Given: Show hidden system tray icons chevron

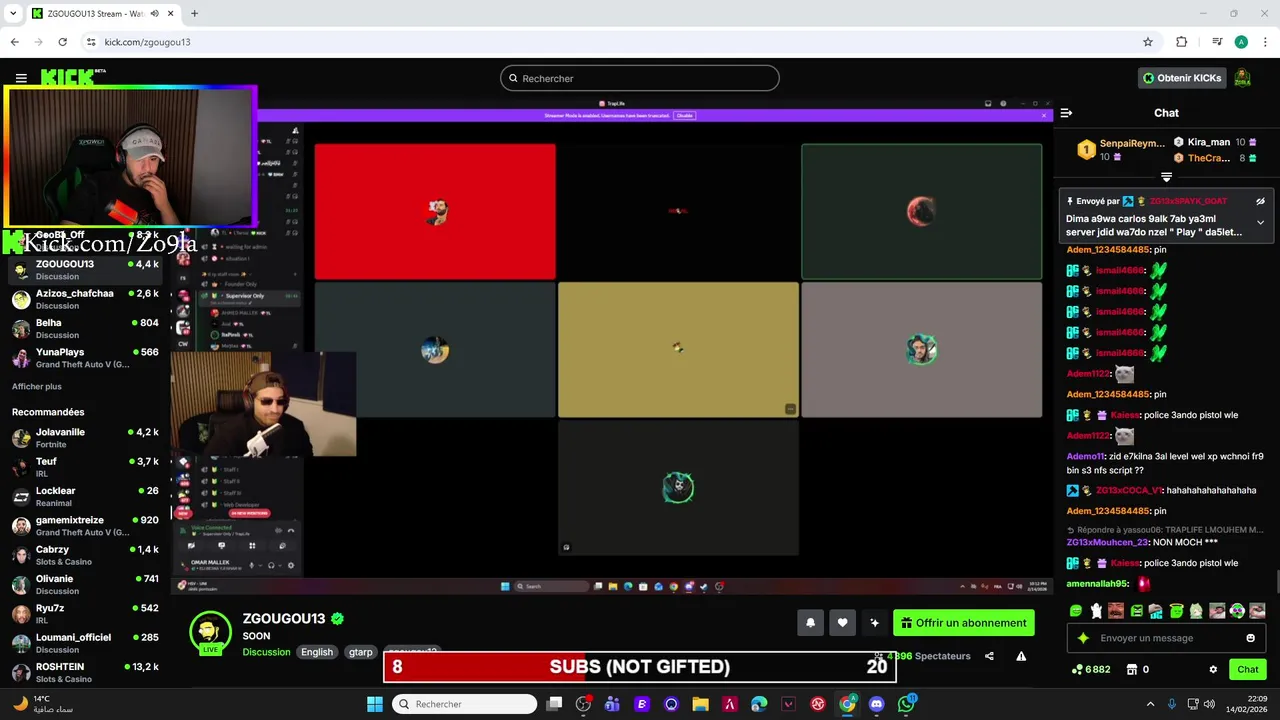Looking at the screenshot, I should [x=1150, y=704].
